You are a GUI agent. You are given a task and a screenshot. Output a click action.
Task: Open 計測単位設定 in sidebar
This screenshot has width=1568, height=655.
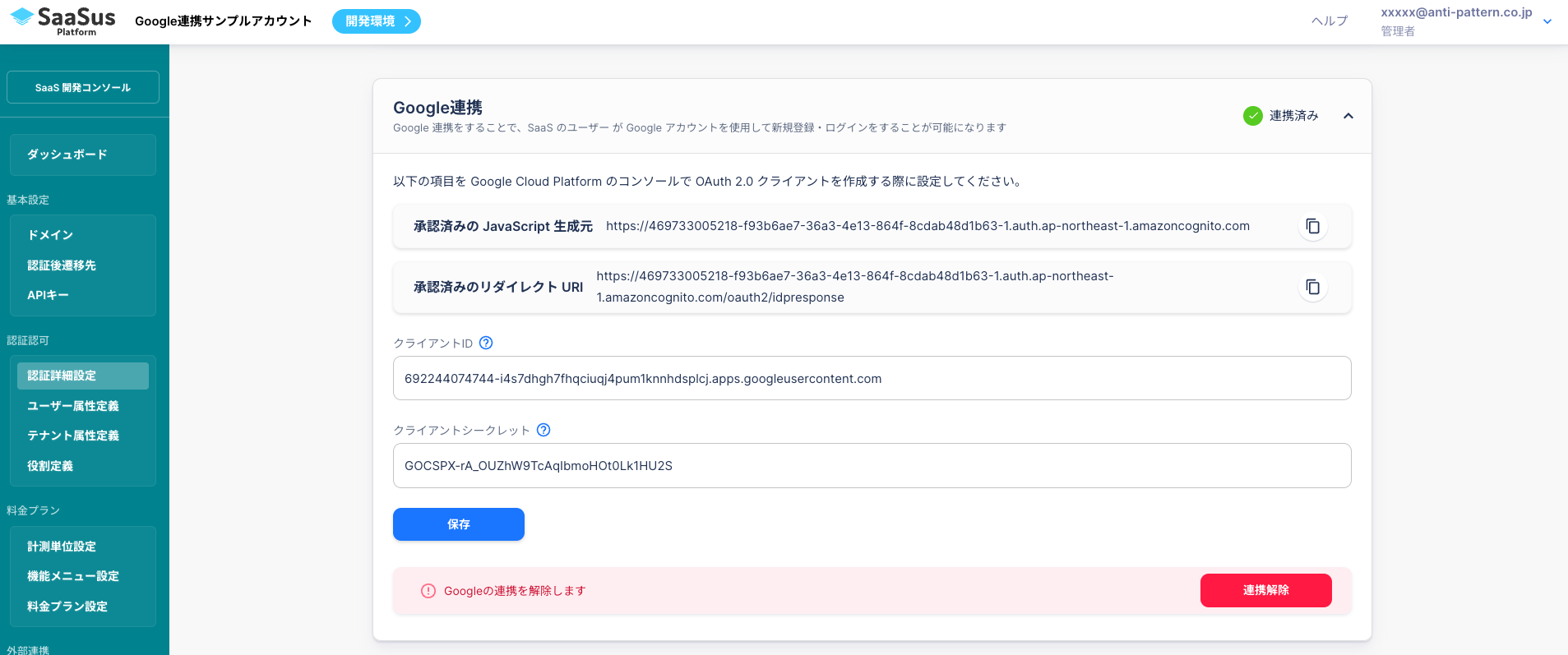62,547
